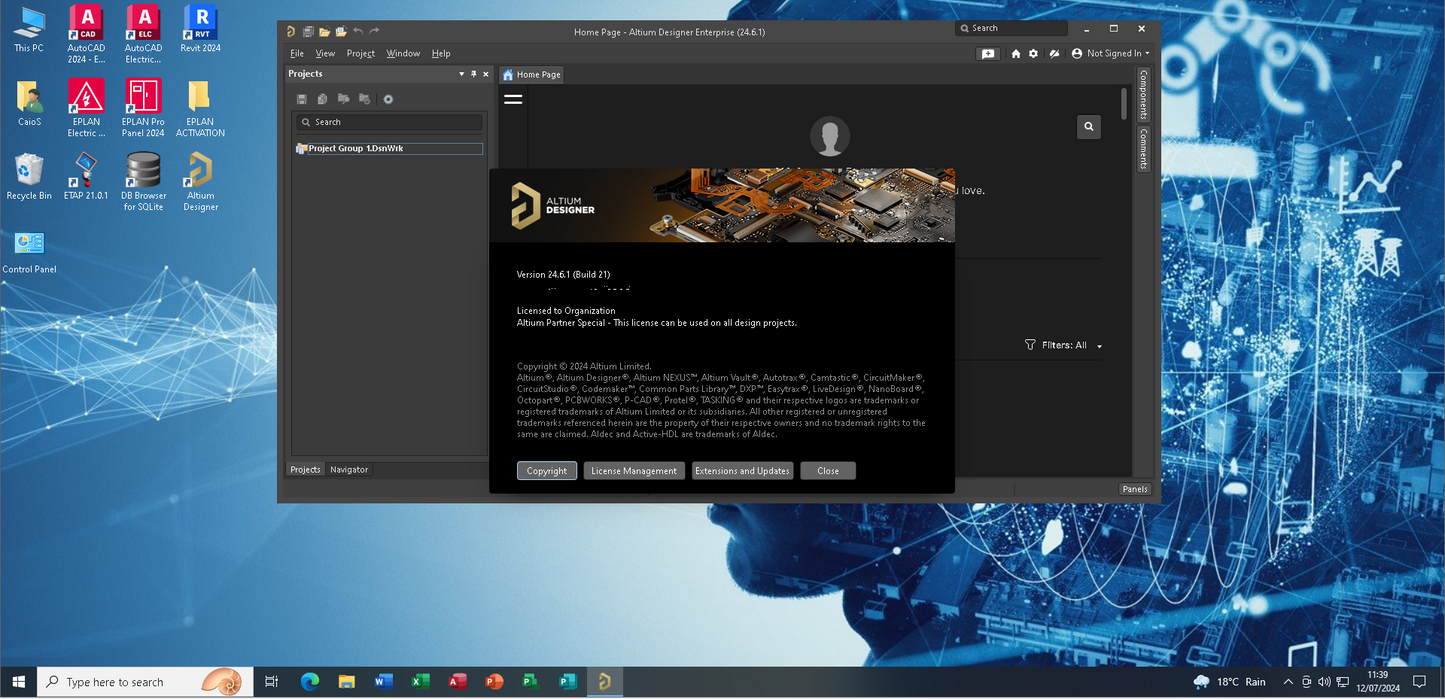Open the View menu
Screen dimensions: 1445x699
[x=325, y=54]
